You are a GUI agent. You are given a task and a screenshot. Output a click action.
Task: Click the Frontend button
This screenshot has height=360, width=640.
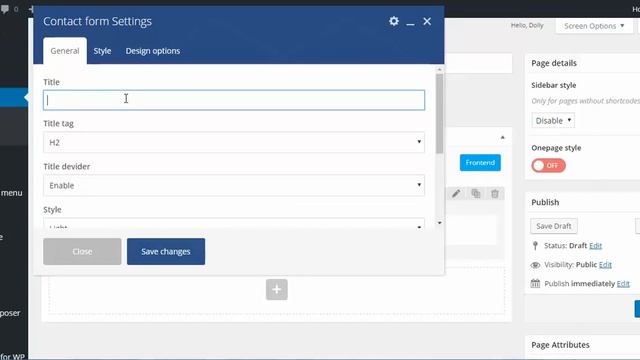pos(480,162)
